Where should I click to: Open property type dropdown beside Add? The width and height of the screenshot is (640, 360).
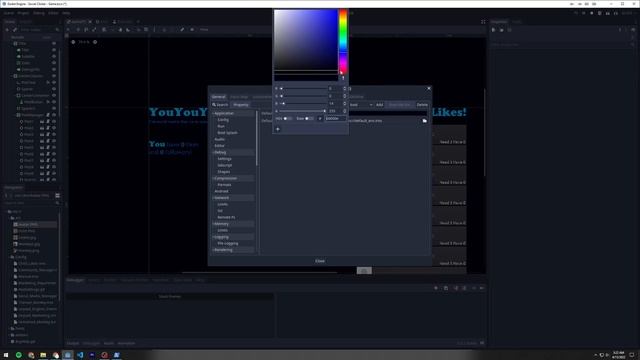coord(361,105)
